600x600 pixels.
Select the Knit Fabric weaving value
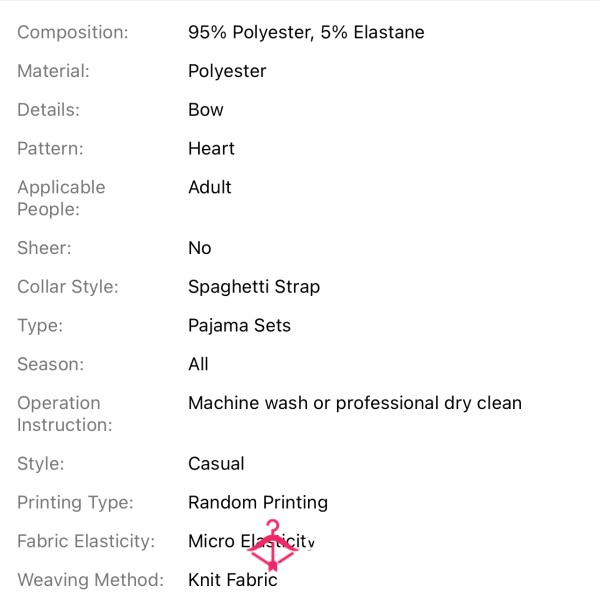click(x=233, y=580)
